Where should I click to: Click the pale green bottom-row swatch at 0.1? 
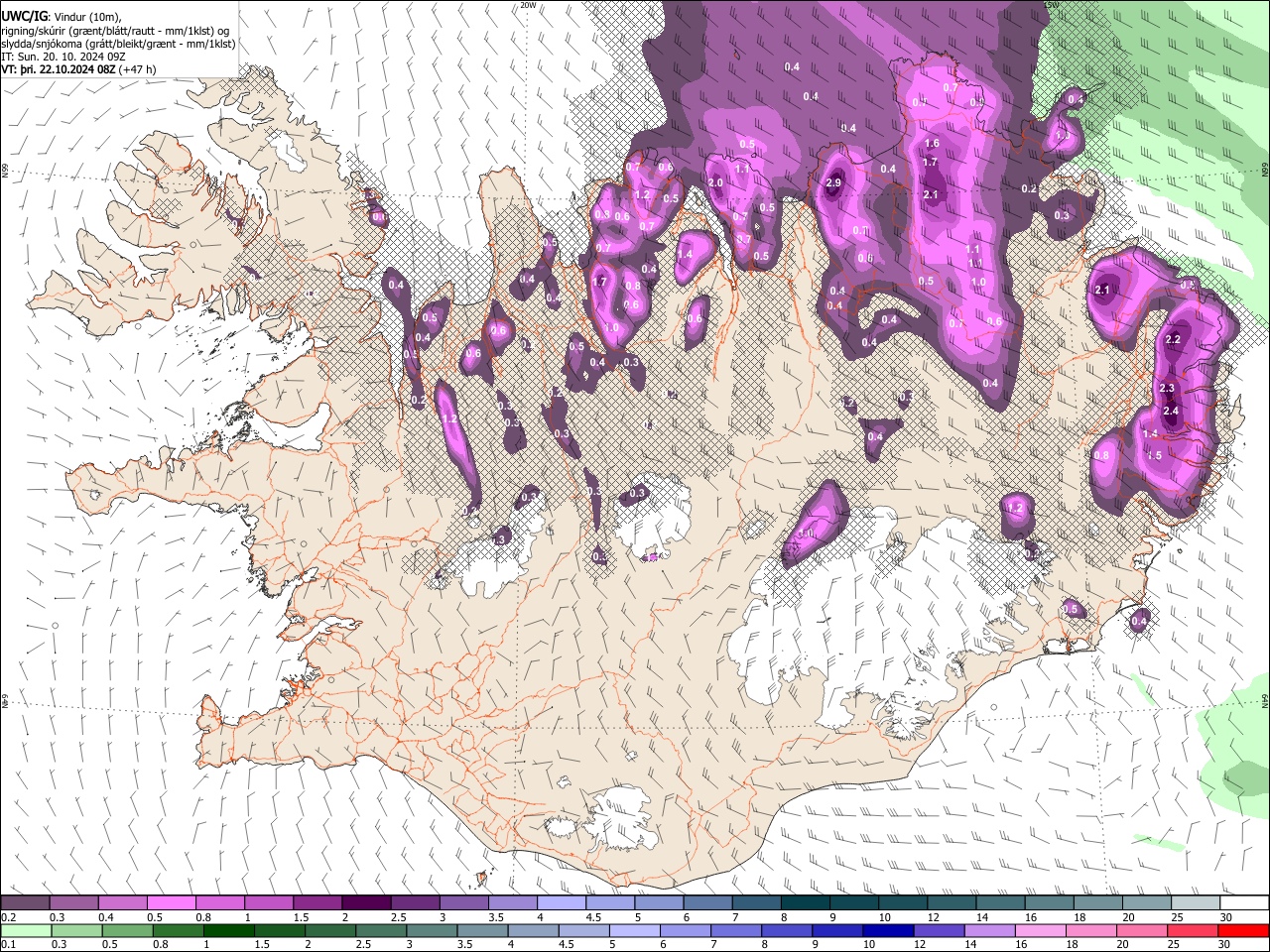coord(25,930)
